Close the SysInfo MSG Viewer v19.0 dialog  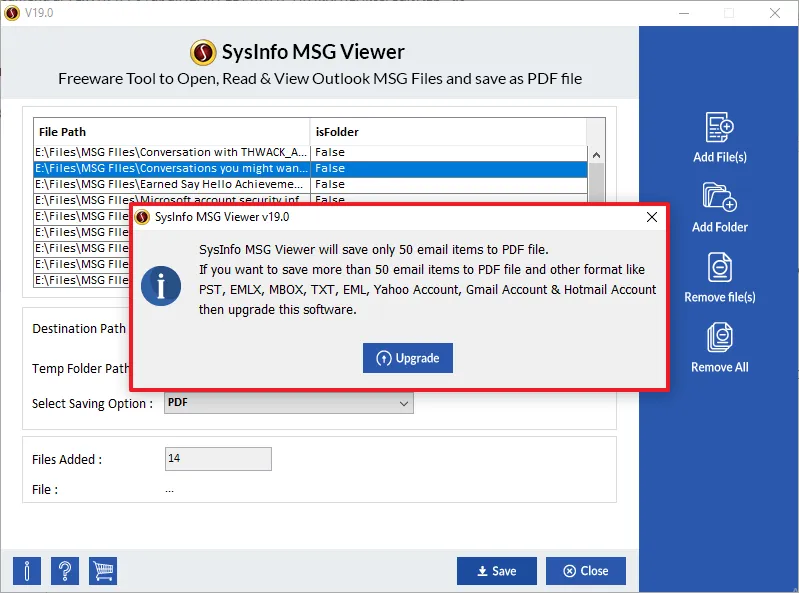pyautogui.click(x=652, y=217)
